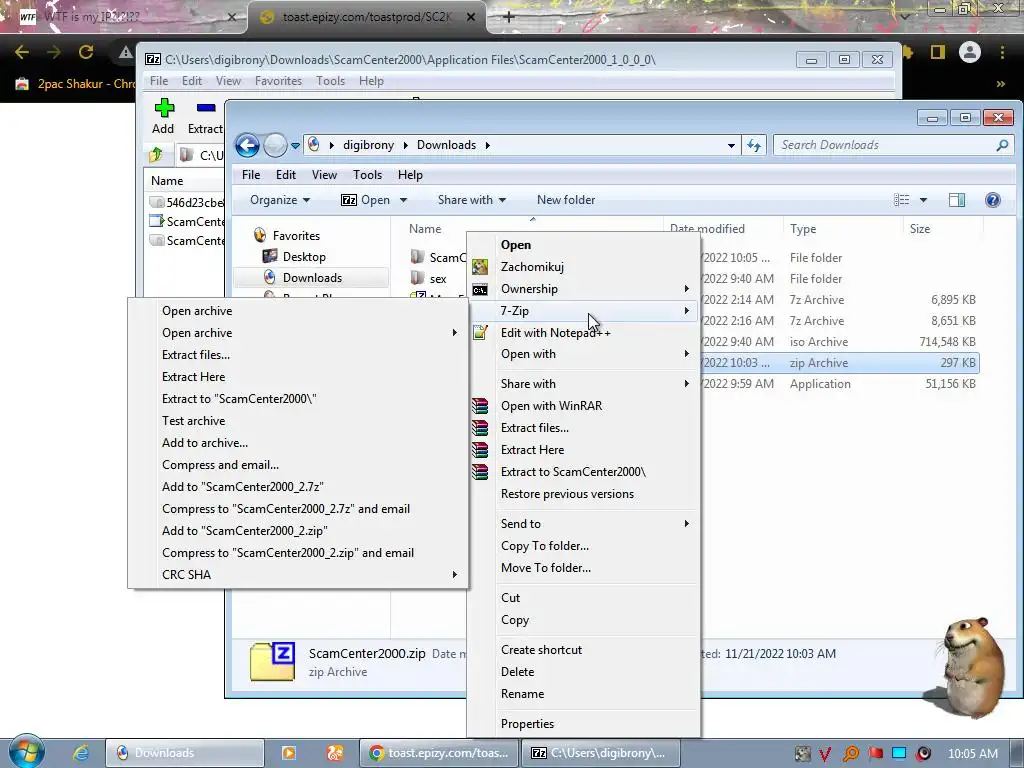The image size is (1024, 768).
Task: Open the recent pages dropdown arrow
Action: point(295,145)
